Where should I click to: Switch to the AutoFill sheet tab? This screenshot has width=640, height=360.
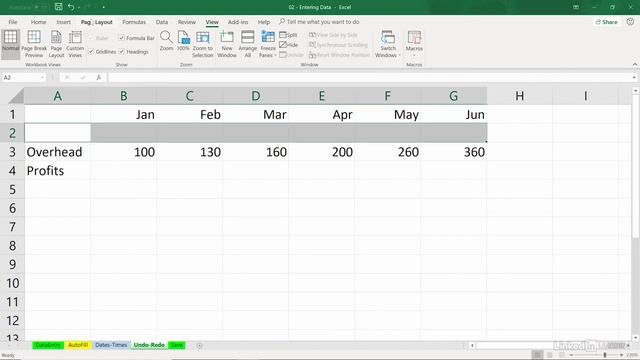78,345
